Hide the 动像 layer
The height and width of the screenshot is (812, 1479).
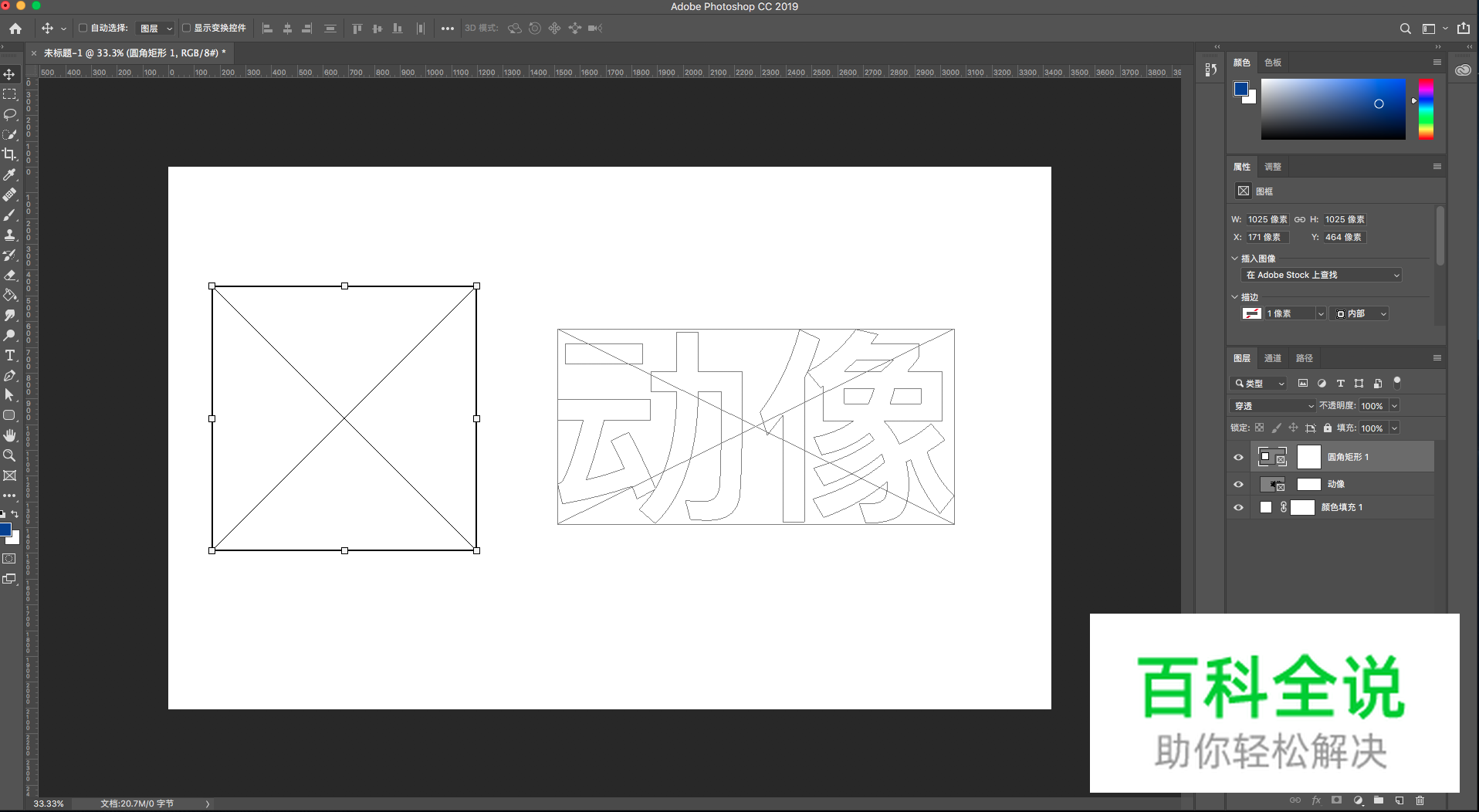(1238, 484)
